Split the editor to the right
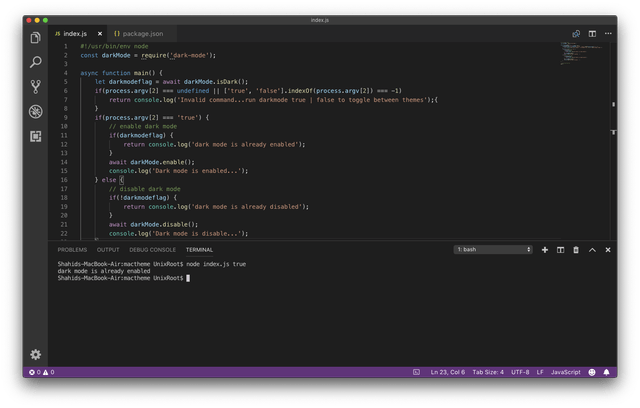The height and width of the screenshot is (408, 640). click(592, 33)
